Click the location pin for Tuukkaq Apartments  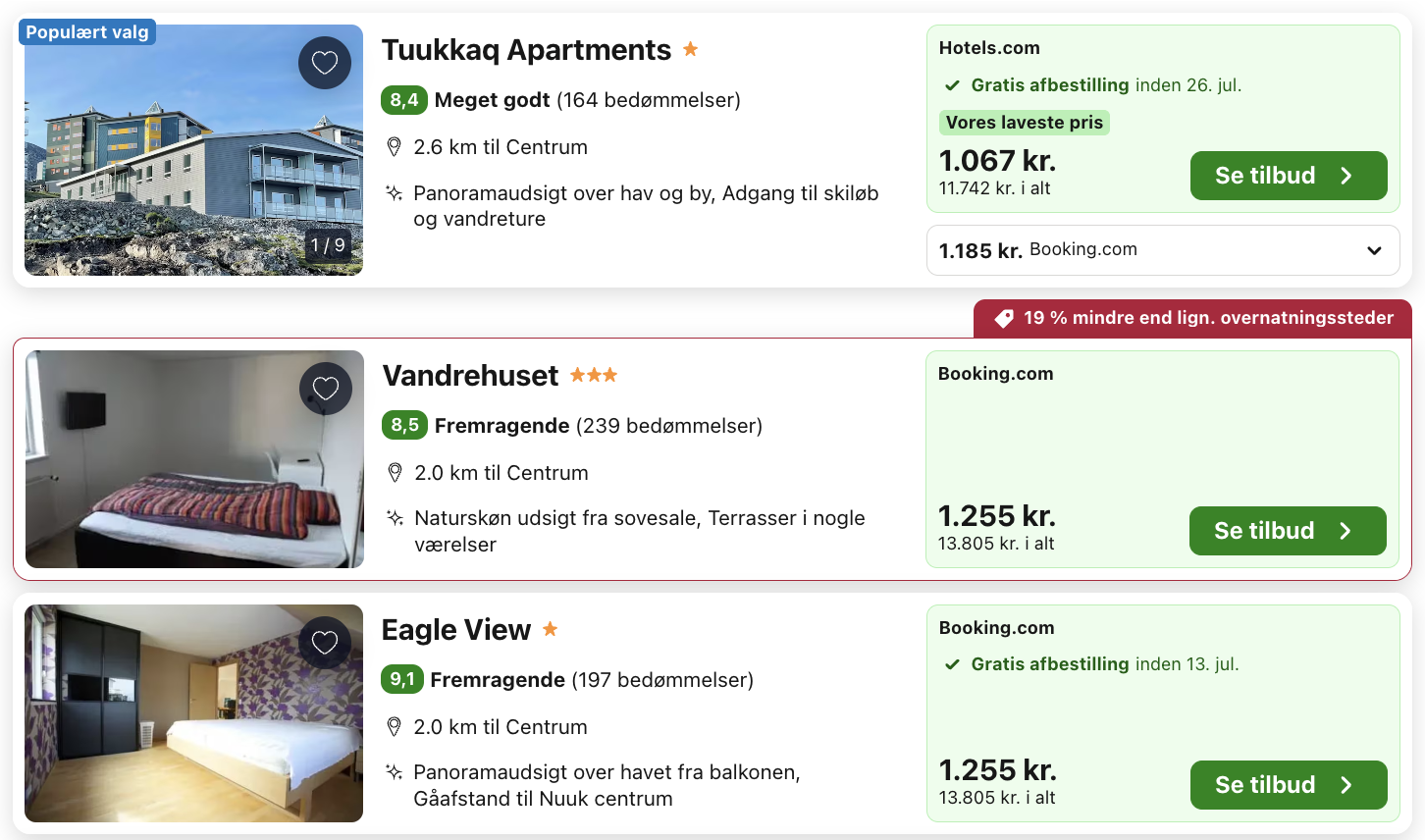tap(394, 147)
